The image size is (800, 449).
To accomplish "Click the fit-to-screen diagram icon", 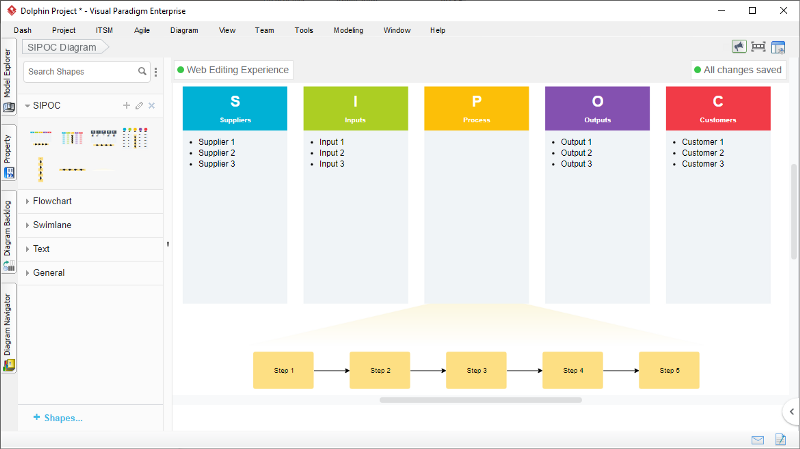I will pyautogui.click(x=758, y=47).
